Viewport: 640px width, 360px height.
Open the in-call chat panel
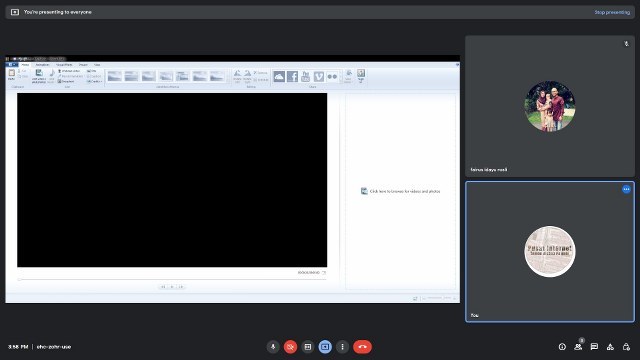(x=594, y=347)
